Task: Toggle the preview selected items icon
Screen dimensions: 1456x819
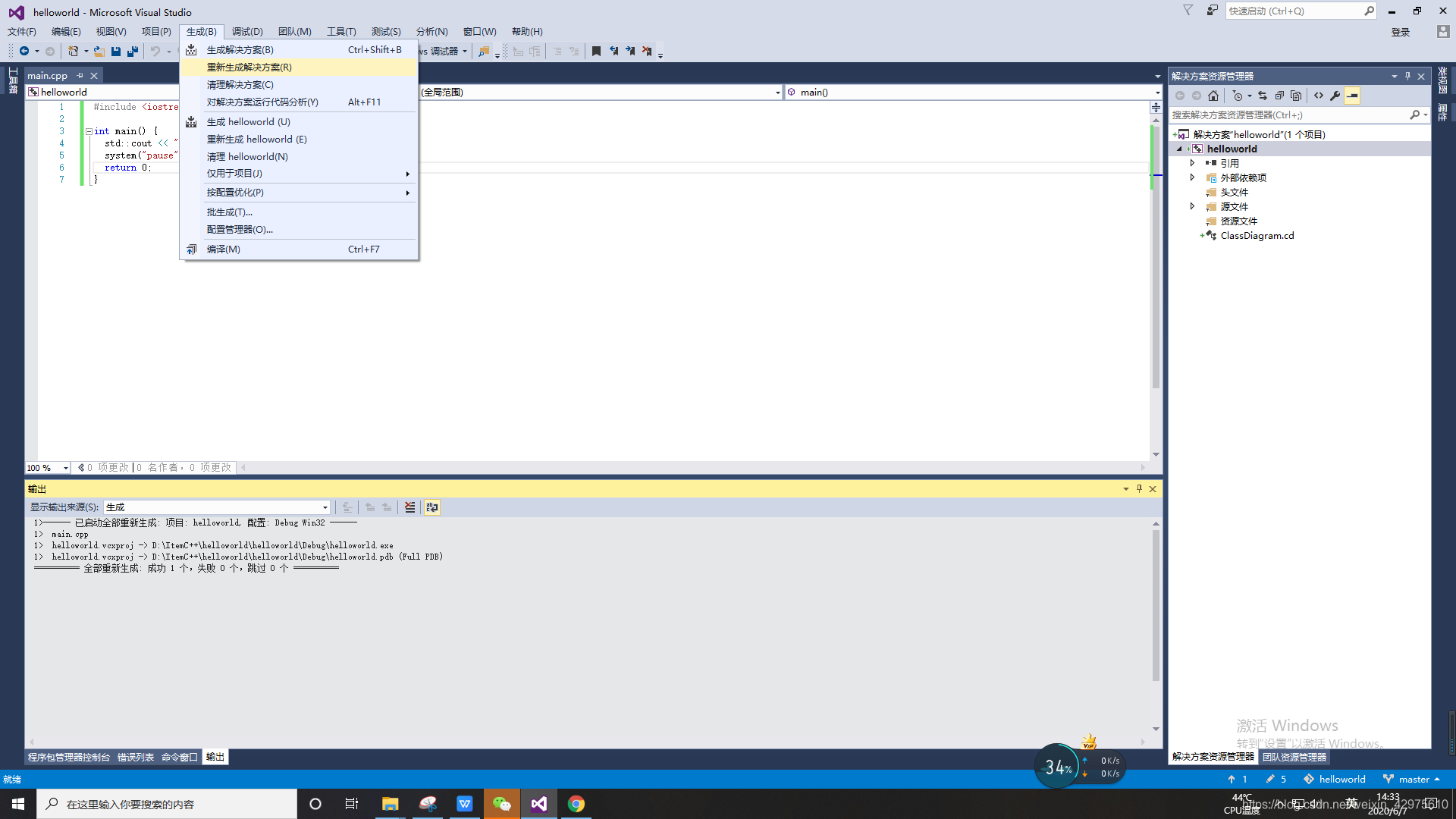Action: pos(1352,96)
